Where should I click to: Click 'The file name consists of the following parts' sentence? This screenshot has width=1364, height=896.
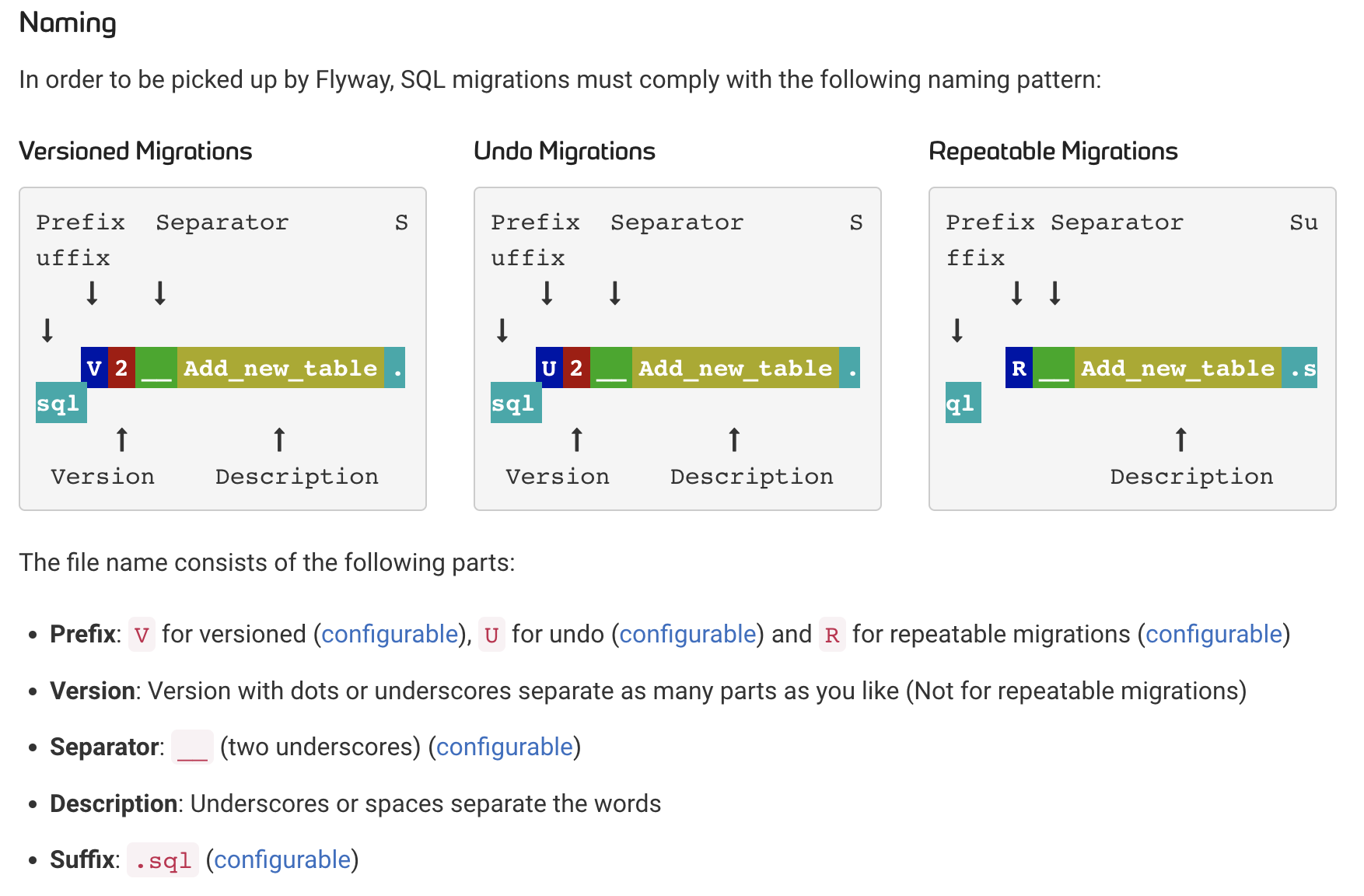(267, 563)
